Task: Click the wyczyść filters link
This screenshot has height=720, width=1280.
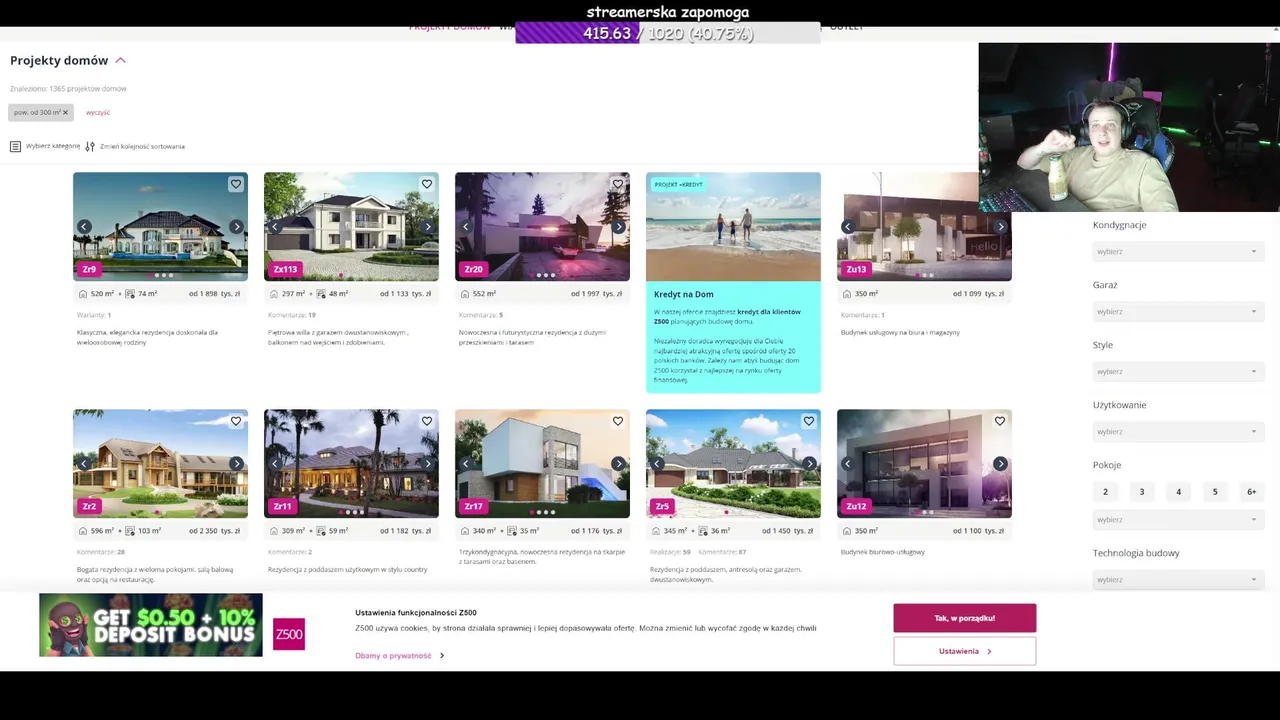Action: (98, 113)
